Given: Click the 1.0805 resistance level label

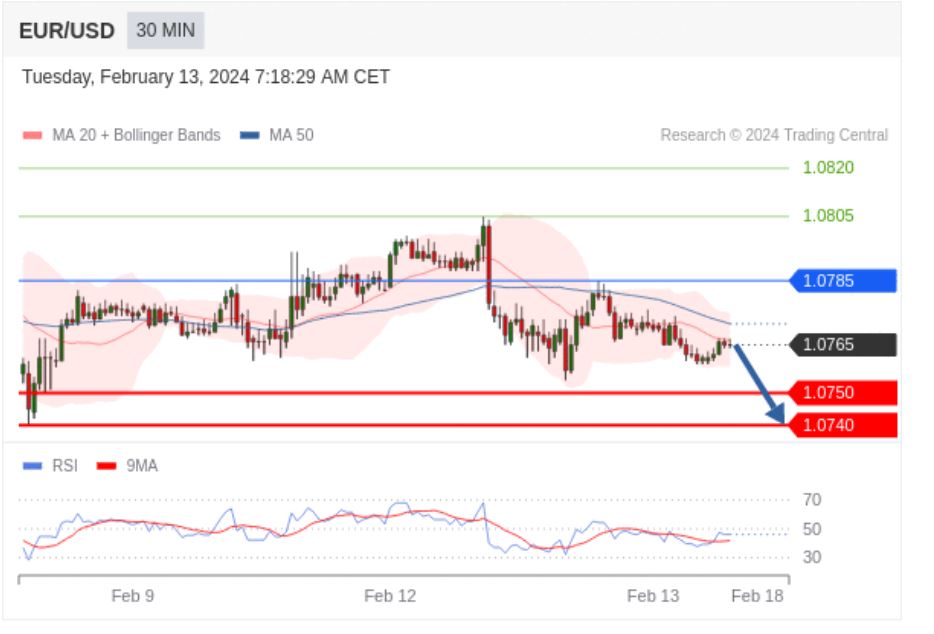Looking at the screenshot, I should [828, 216].
